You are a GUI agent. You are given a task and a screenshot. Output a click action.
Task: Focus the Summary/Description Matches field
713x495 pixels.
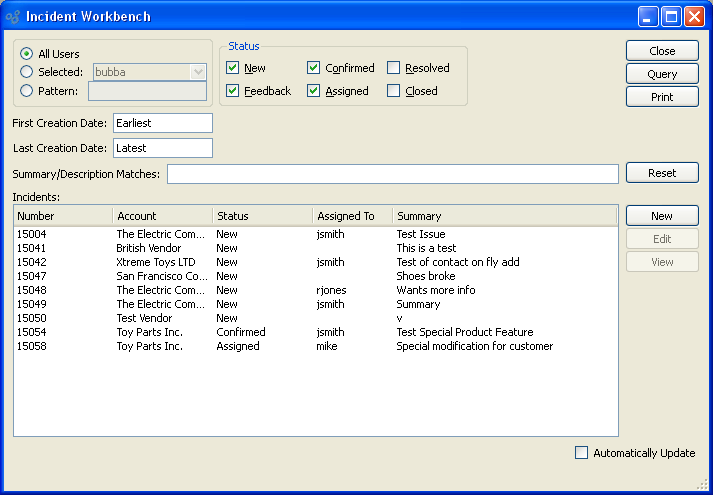tap(392, 174)
